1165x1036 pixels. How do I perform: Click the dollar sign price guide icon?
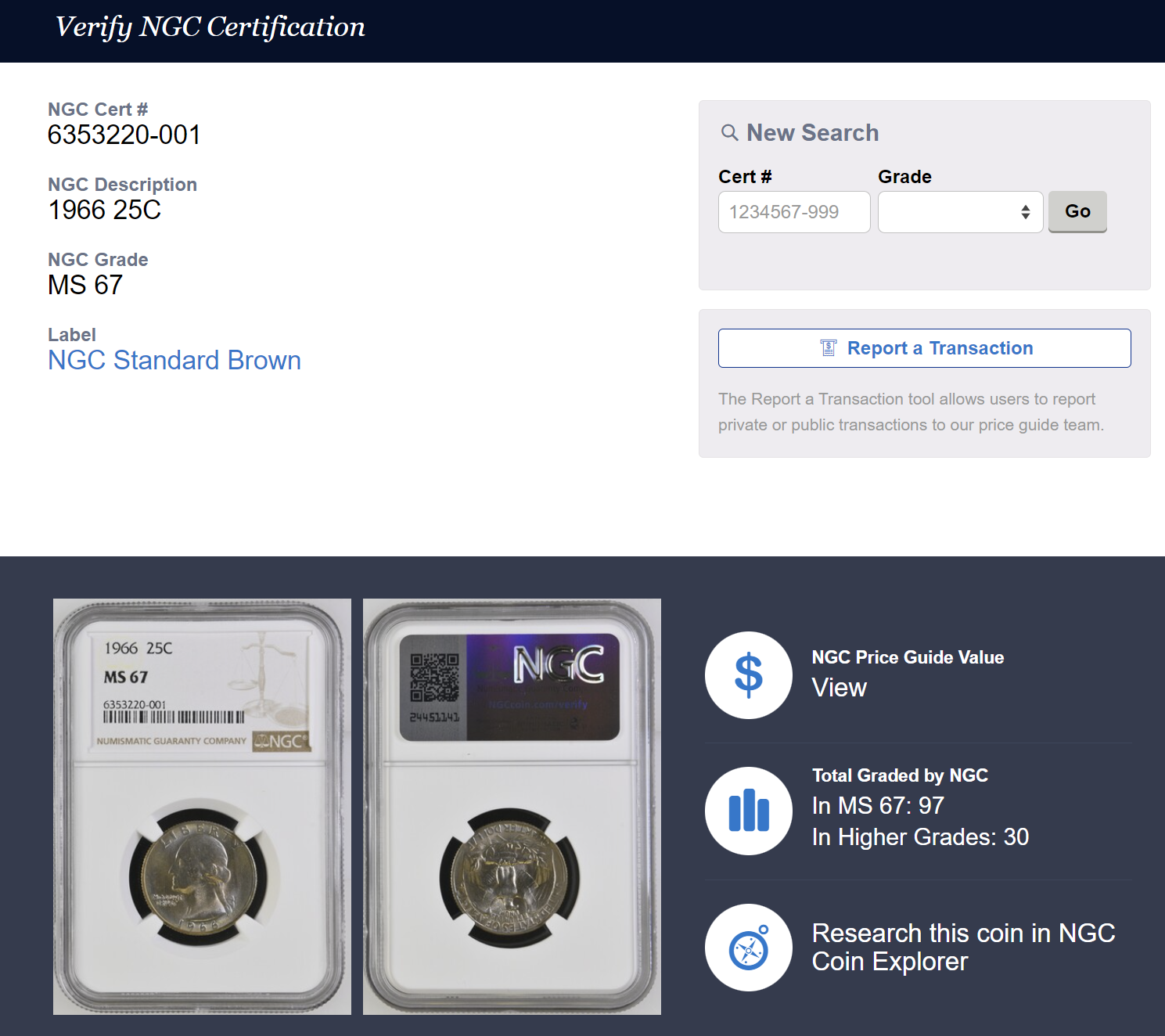pos(749,675)
